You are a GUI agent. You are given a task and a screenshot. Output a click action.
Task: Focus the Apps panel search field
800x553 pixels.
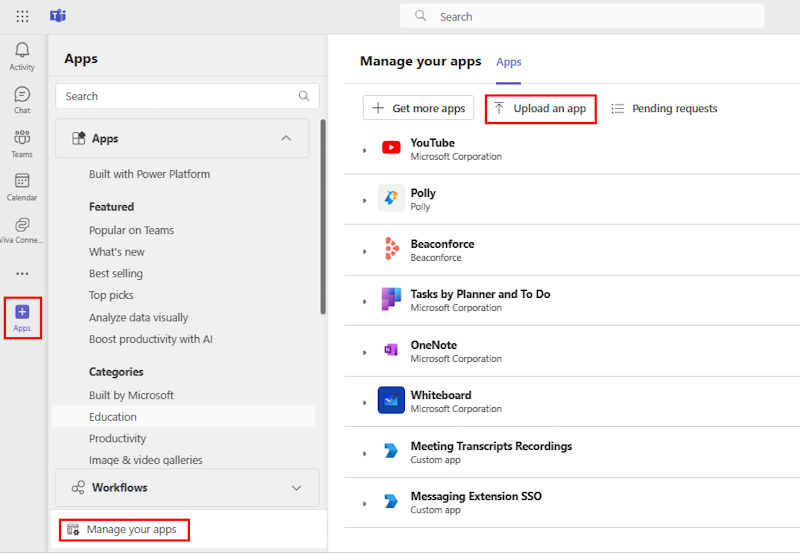(187, 96)
